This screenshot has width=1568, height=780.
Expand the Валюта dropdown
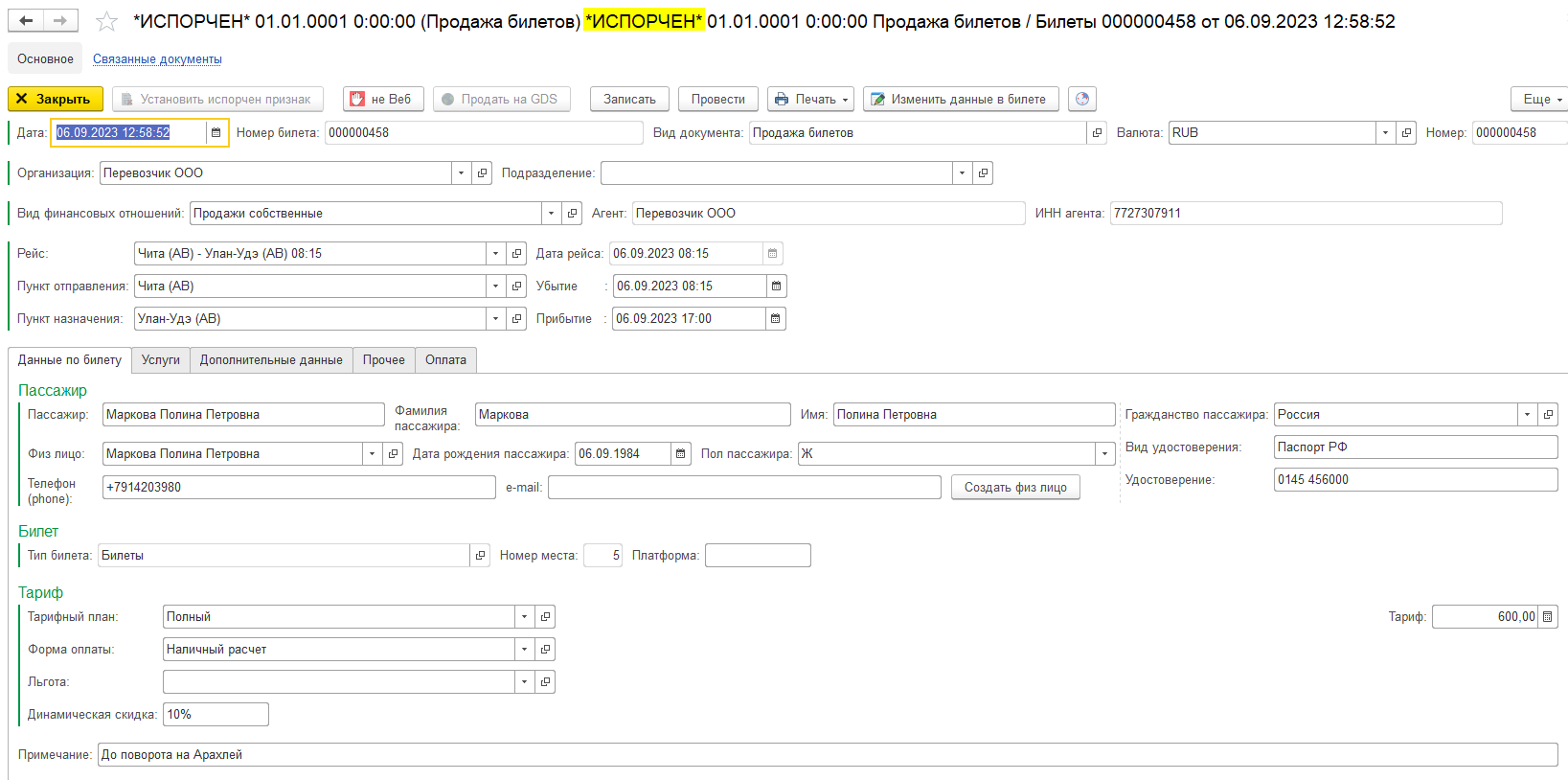(x=1385, y=133)
